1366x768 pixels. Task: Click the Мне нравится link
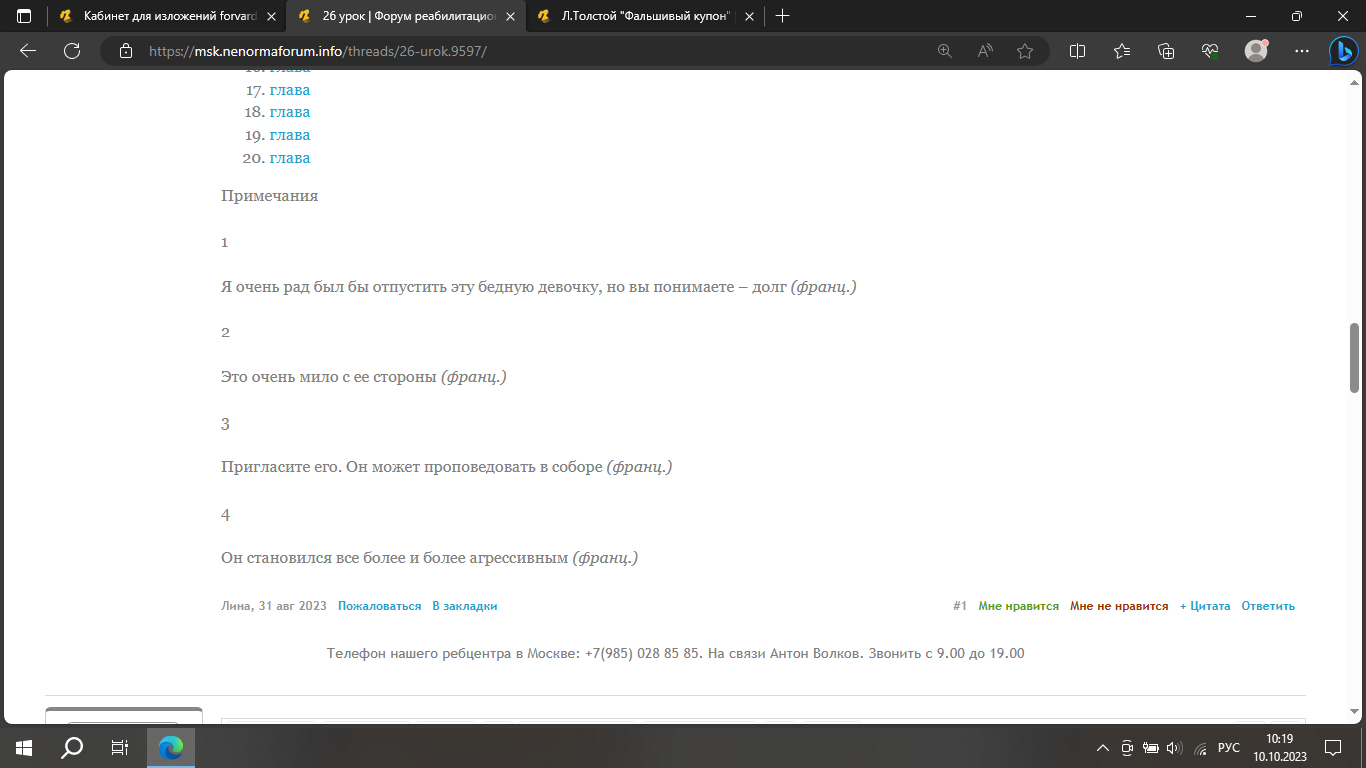pyautogui.click(x=1018, y=606)
